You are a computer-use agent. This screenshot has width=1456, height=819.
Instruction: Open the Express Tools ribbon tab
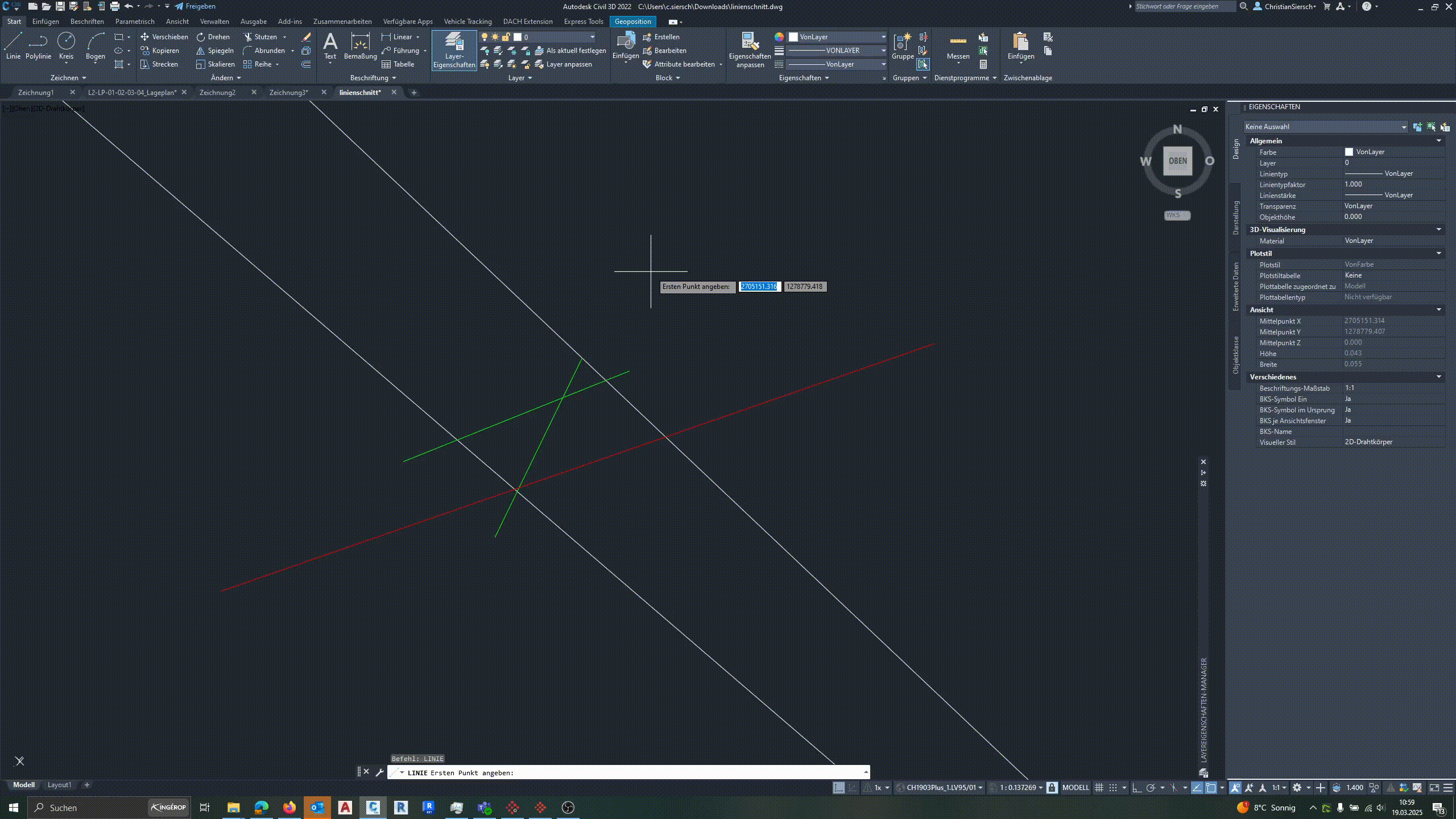coord(584,22)
